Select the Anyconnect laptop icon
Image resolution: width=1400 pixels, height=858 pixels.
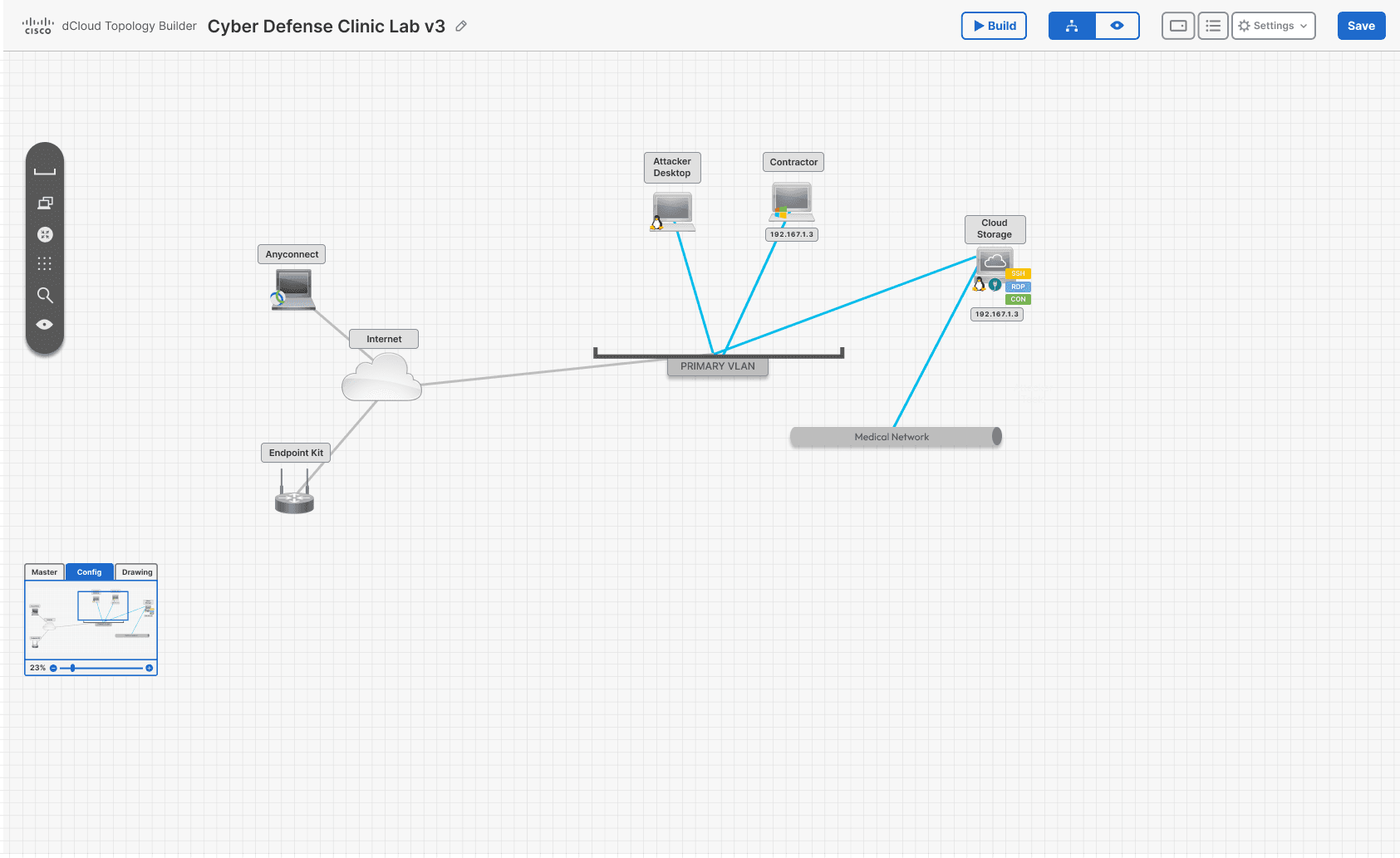pyautogui.click(x=293, y=290)
